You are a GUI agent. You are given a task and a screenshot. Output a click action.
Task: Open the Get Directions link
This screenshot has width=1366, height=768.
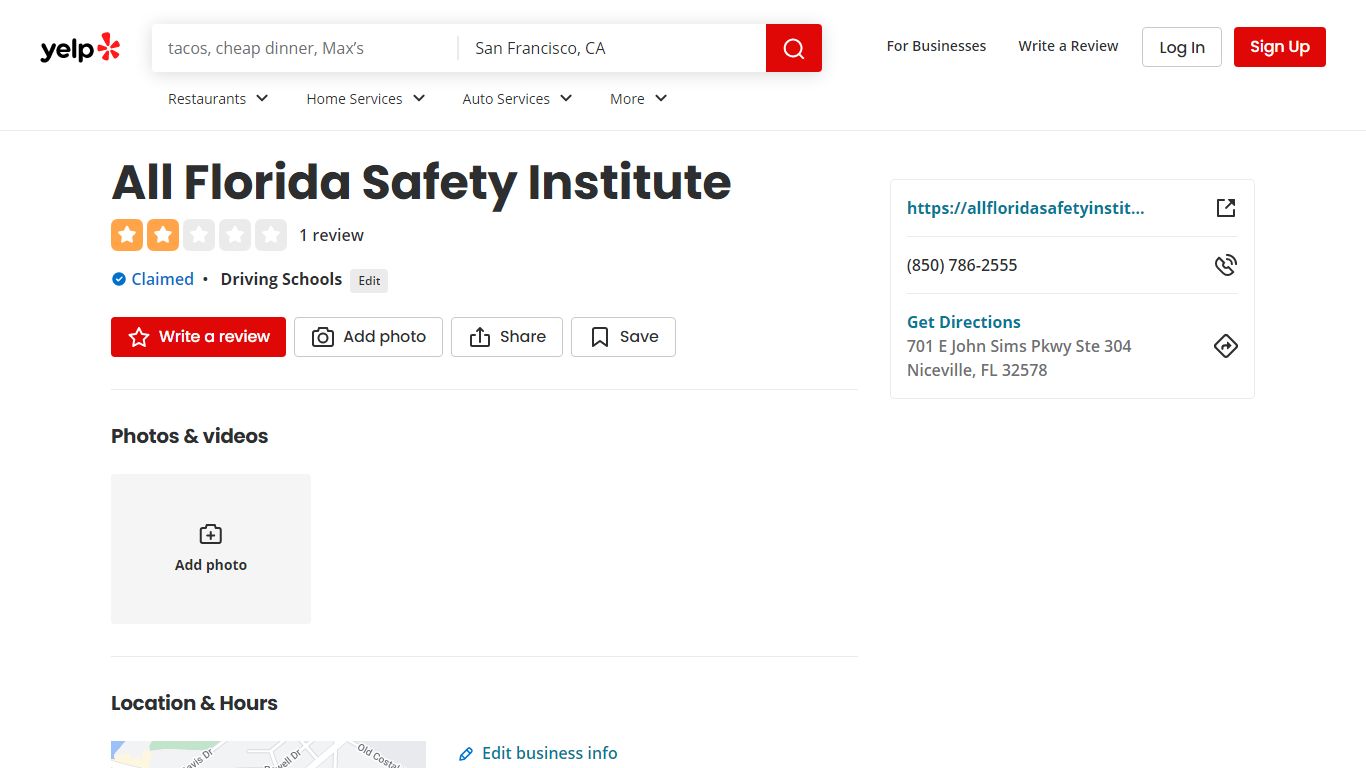pyautogui.click(x=964, y=322)
